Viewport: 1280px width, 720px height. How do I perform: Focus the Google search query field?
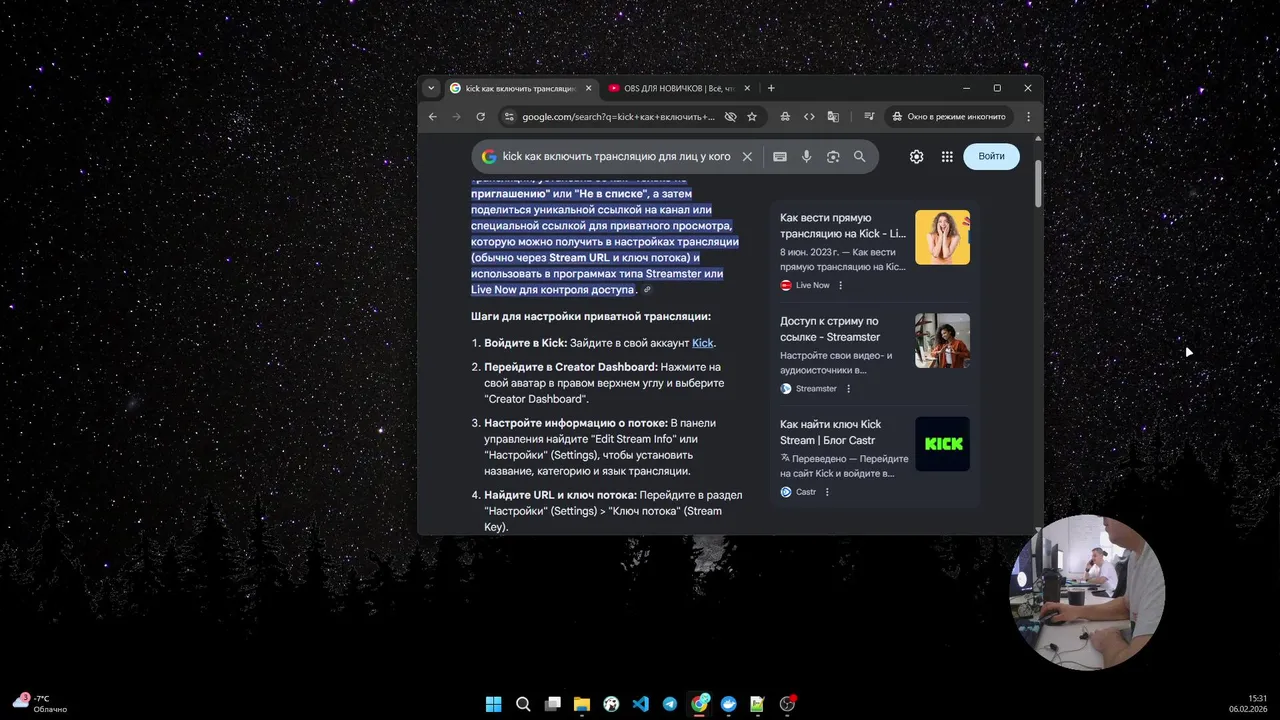[616, 157]
